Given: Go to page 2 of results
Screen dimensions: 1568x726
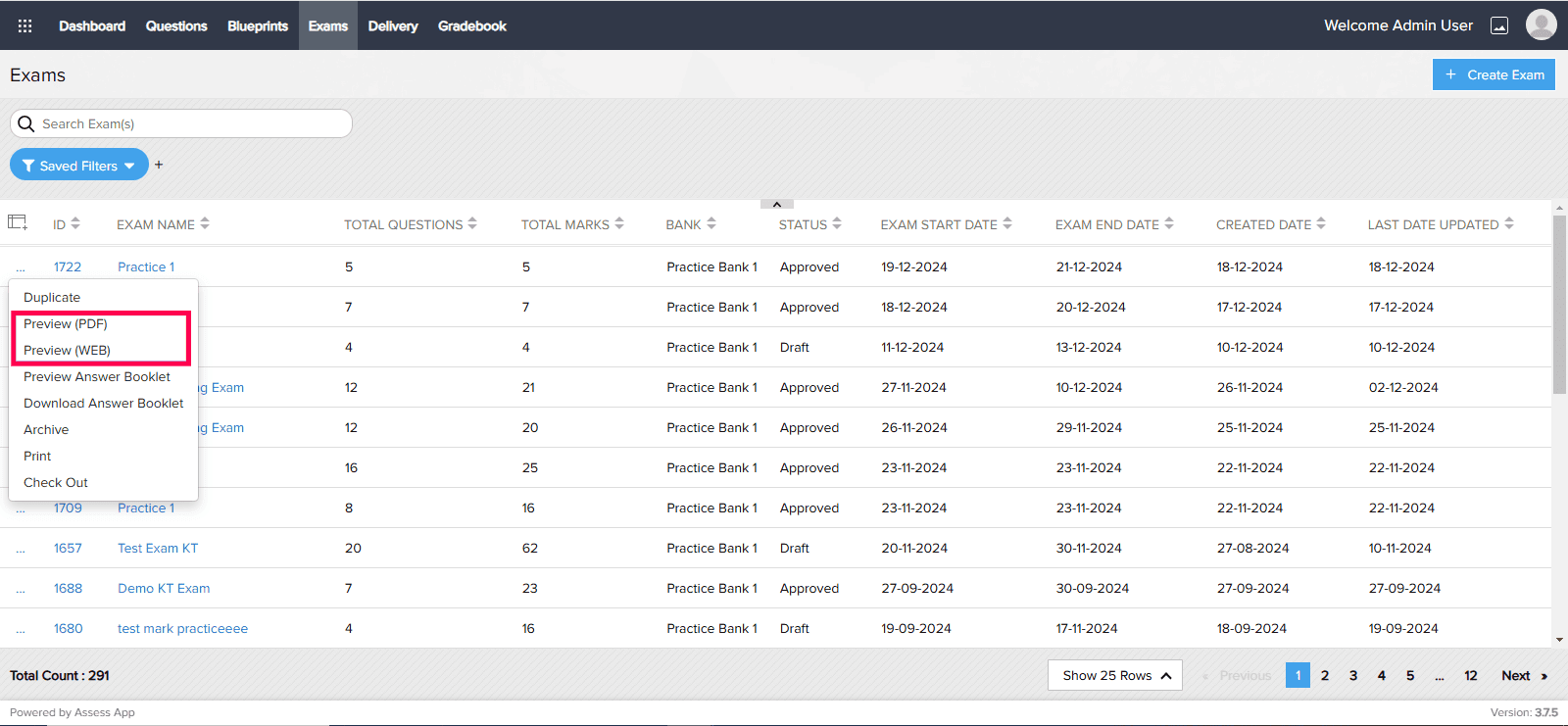Looking at the screenshot, I should click(x=1325, y=675).
